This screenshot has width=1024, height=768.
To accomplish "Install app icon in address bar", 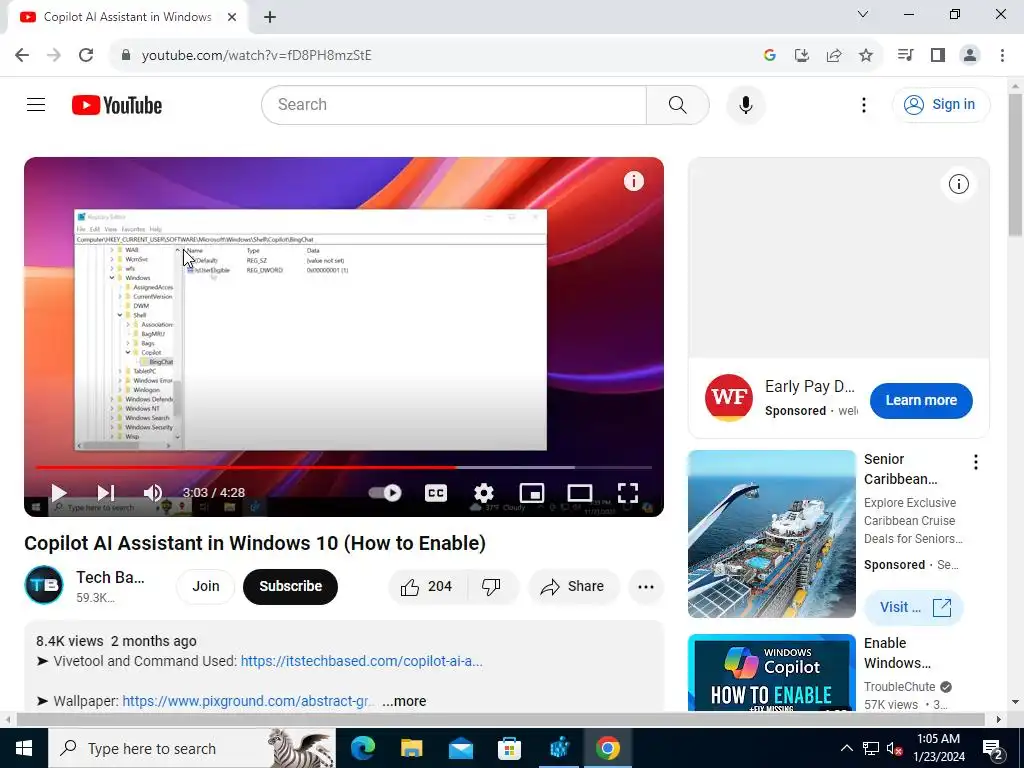I will click(x=801, y=55).
